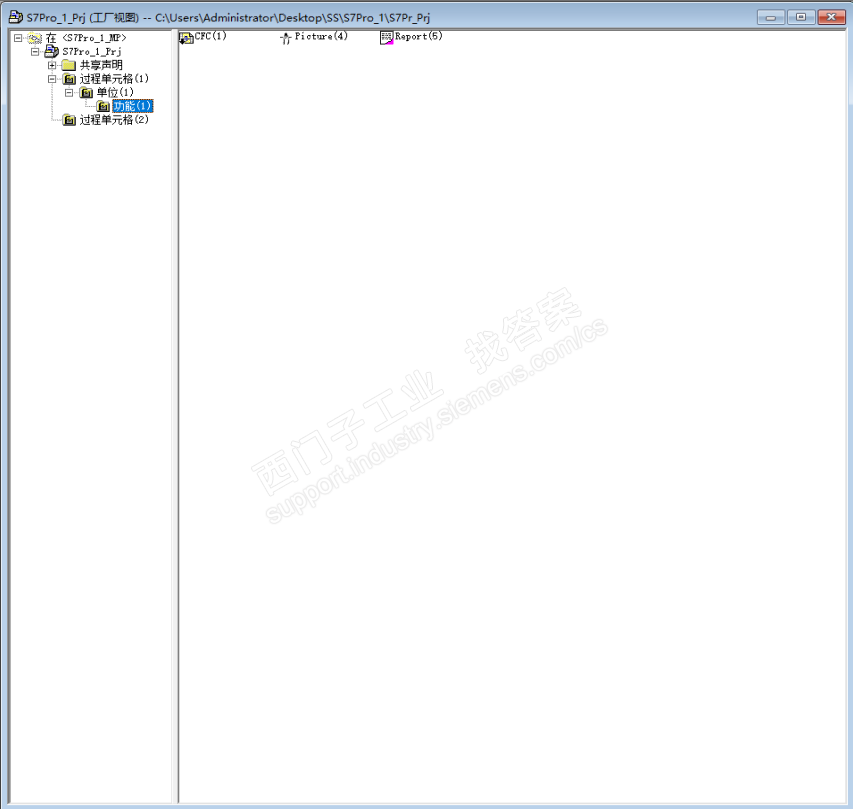
Task: Select the 单位(1) tree item
Action: coord(115,92)
